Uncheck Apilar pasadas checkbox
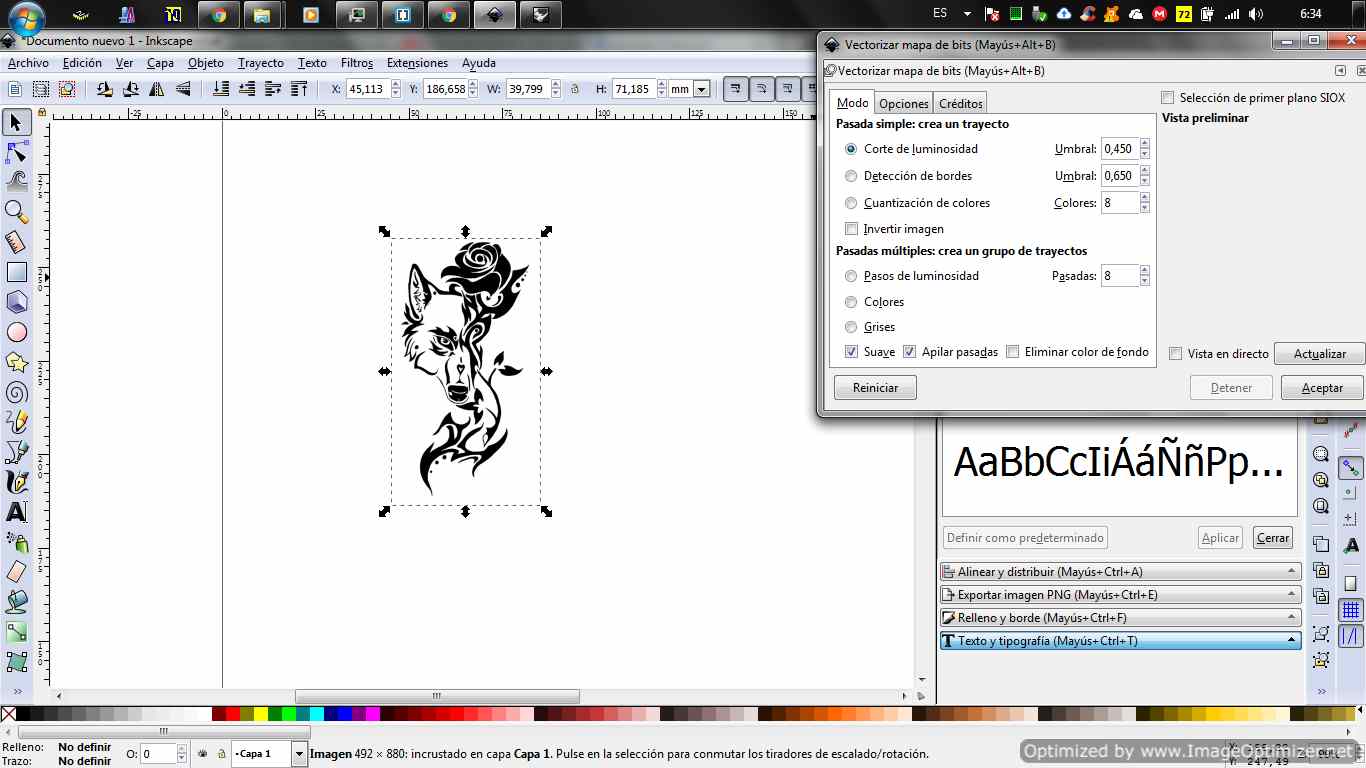Screen dimensions: 1366x768 click(909, 352)
